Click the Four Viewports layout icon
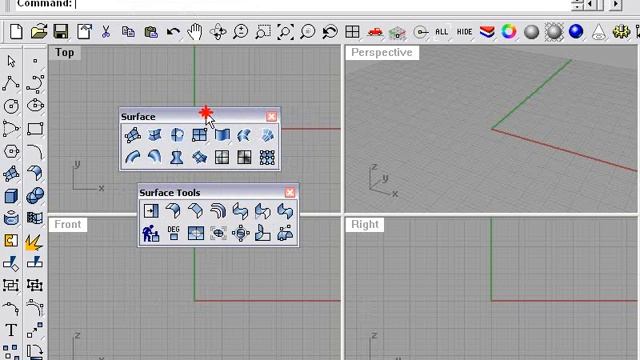This screenshot has width=640, height=360. coord(352,31)
